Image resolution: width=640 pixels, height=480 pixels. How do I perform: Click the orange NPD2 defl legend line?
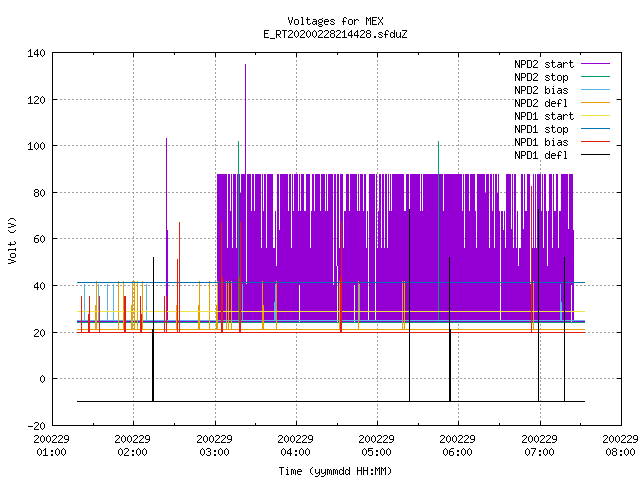(x=595, y=103)
